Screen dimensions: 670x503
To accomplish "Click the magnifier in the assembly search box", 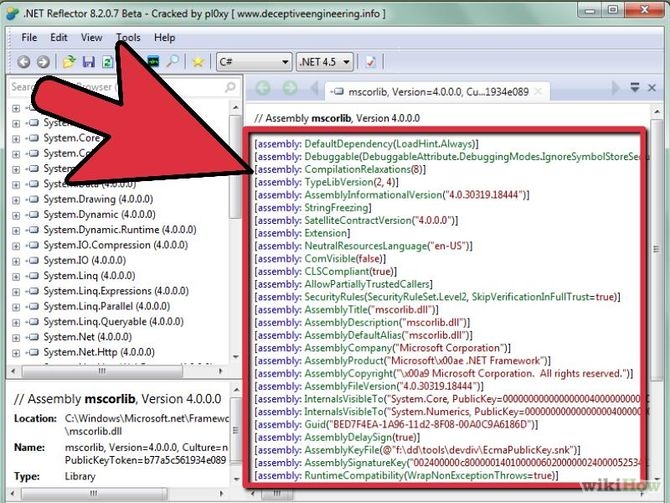I will coord(230,87).
